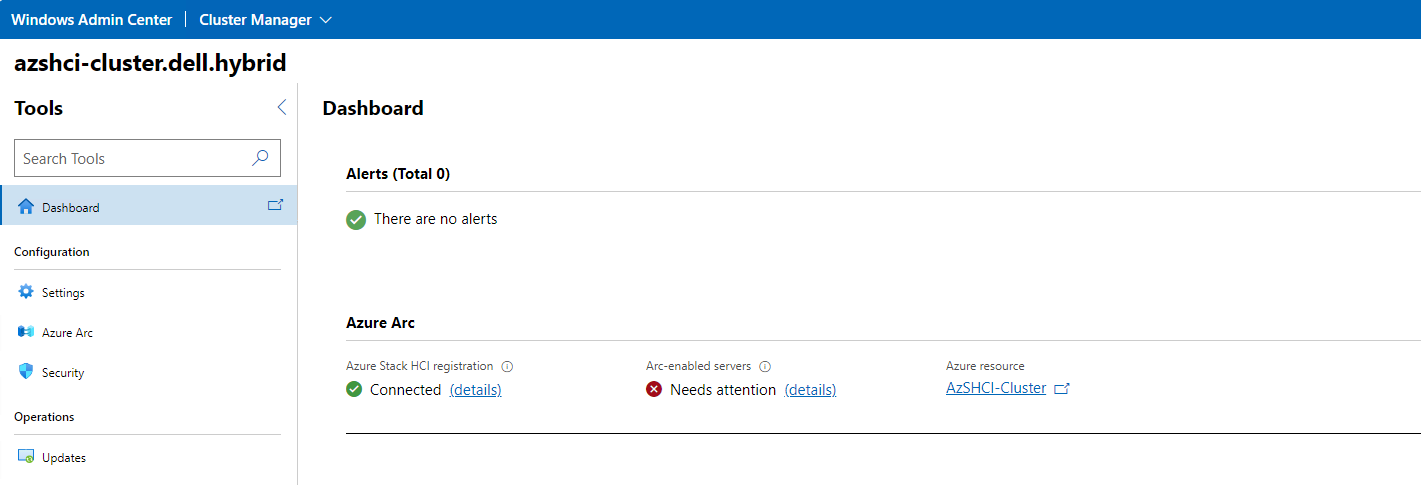Viewport: 1421px width, 485px height.
Task: Click the Windows Admin Center title
Action: pos(92,20)
